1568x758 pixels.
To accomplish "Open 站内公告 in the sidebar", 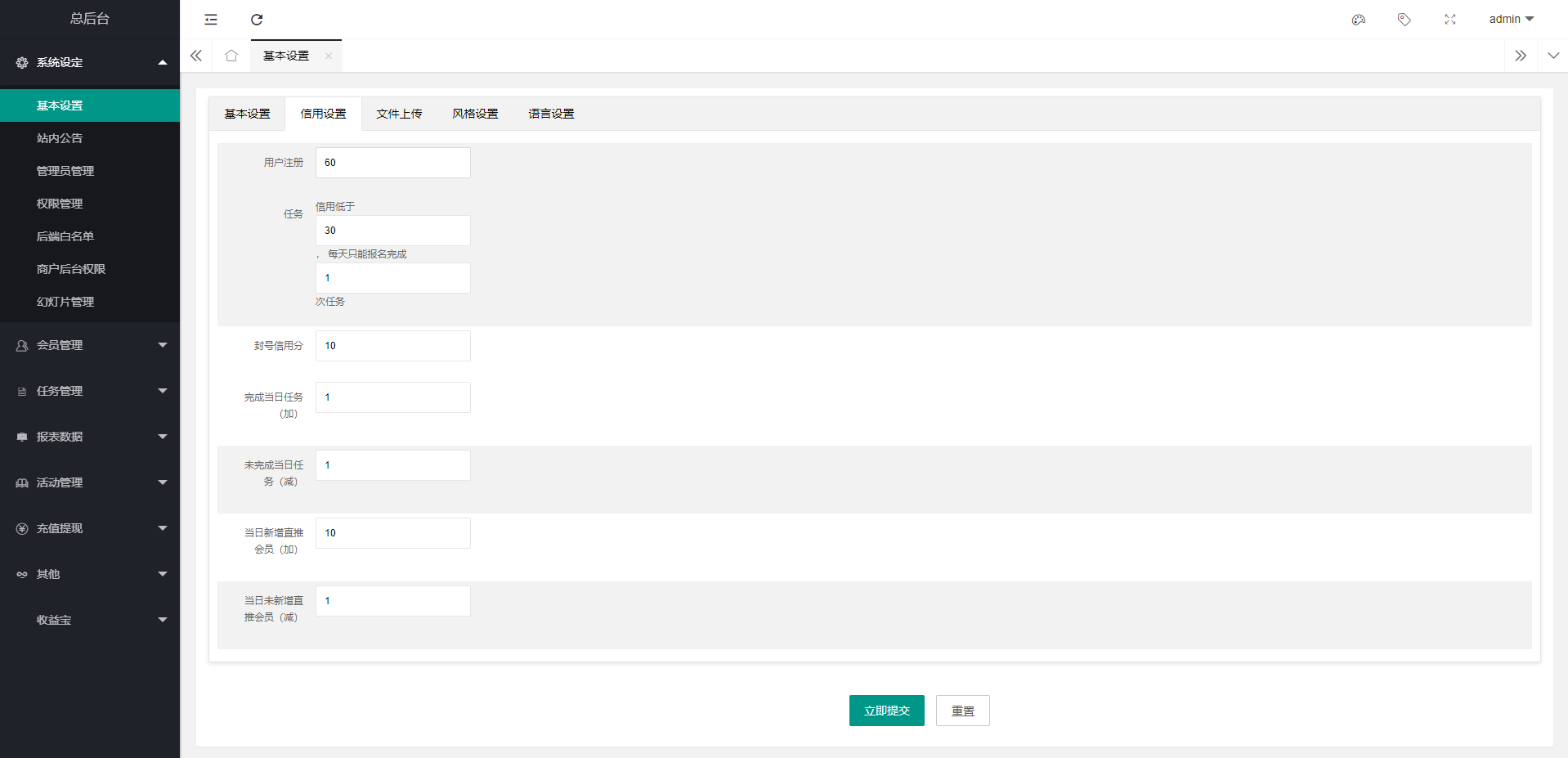I will (x=90, y=138).
